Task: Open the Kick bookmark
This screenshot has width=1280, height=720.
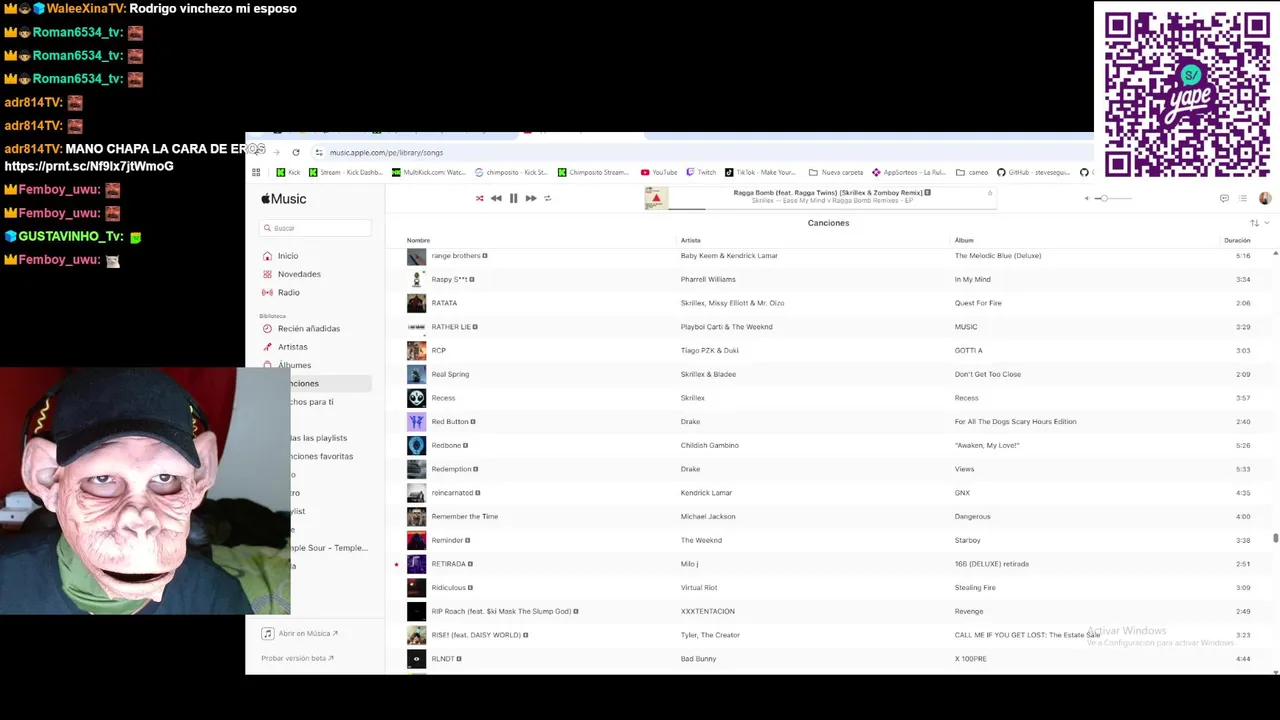Action: point(288,172)
